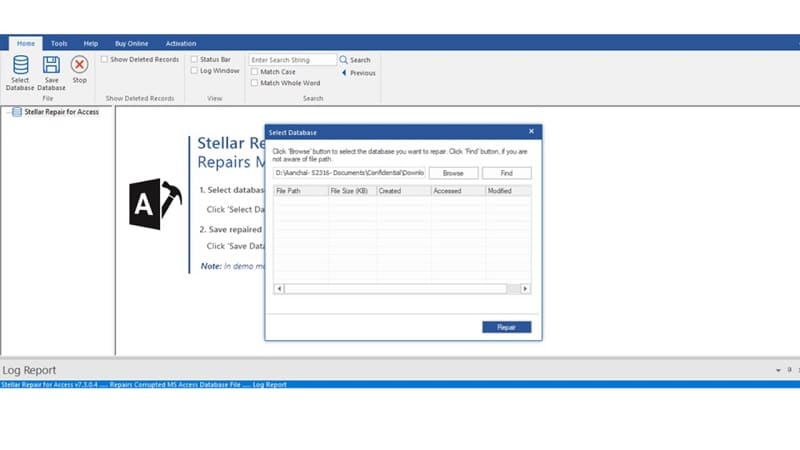Enable the Match Whole Word checkbox
The image size is (800, 450).
(x=254, y=83)
